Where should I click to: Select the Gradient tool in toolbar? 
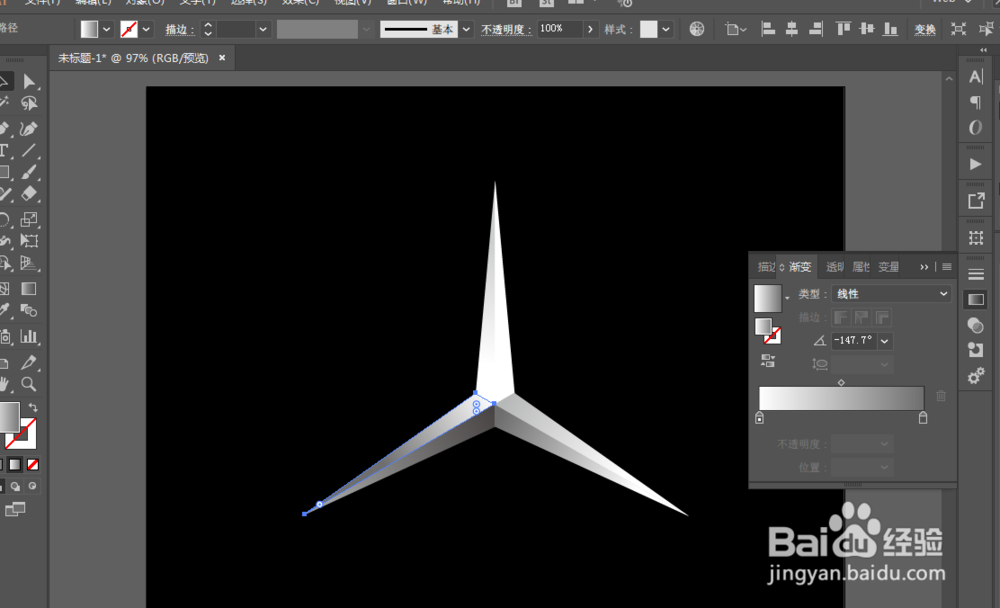[x=29, y=289]
